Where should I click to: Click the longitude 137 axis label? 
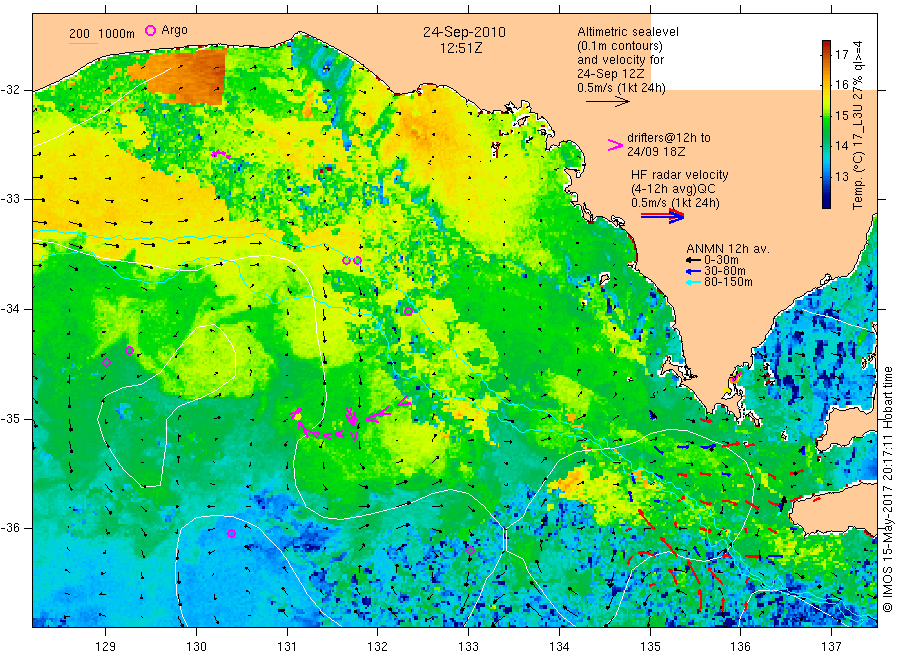pos(831,647)
